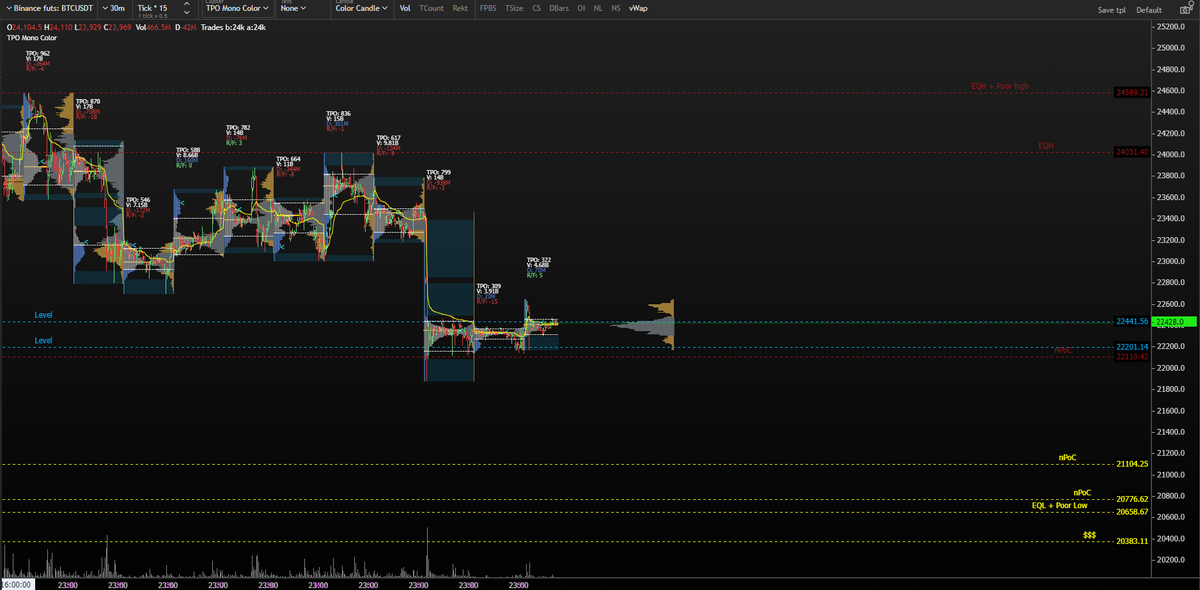Click the TPO: 309 profile stats
The width and height of the screenshot is (1200, 590).
[x=489, y=293]
